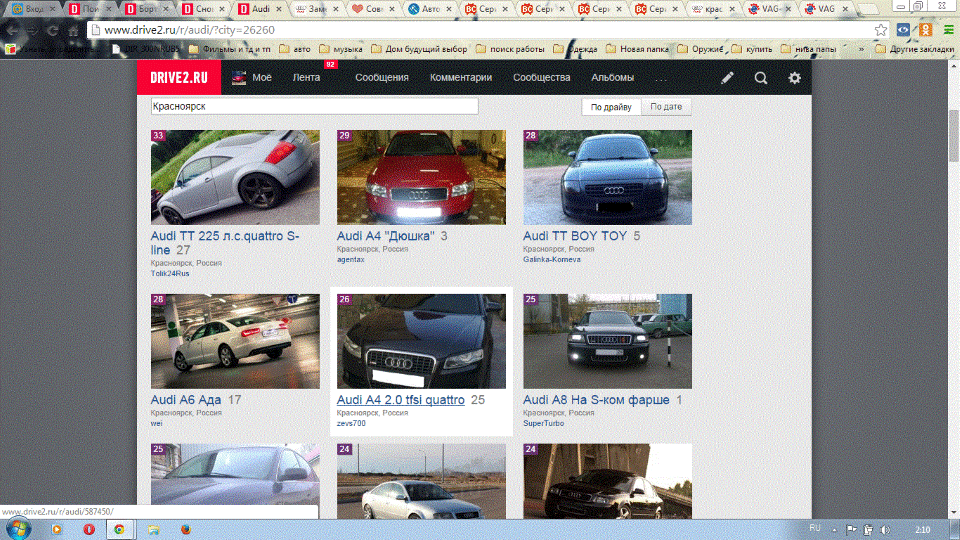The height and width of the screenshot is (540, 960).
Task: Open 'Audi A6 Ада' link
Action: pyautogui.click(x=186, y=400)
